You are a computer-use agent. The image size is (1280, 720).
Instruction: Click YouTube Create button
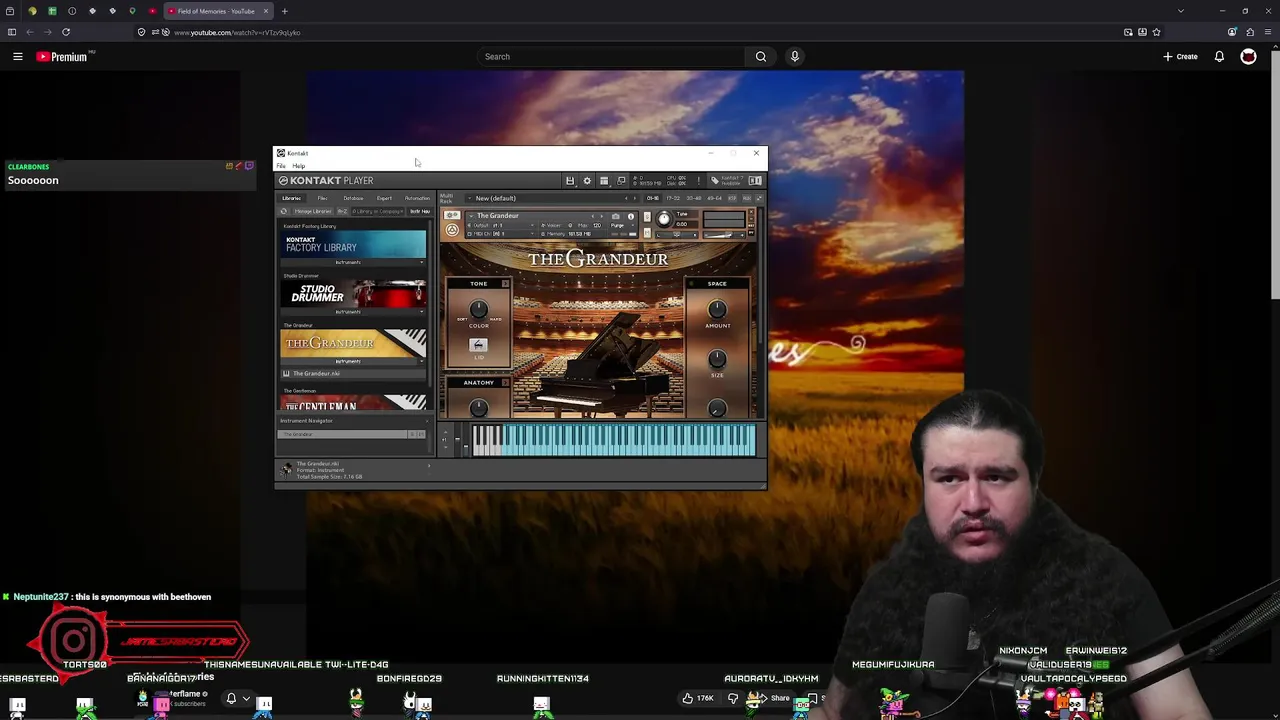point(1180,57)
